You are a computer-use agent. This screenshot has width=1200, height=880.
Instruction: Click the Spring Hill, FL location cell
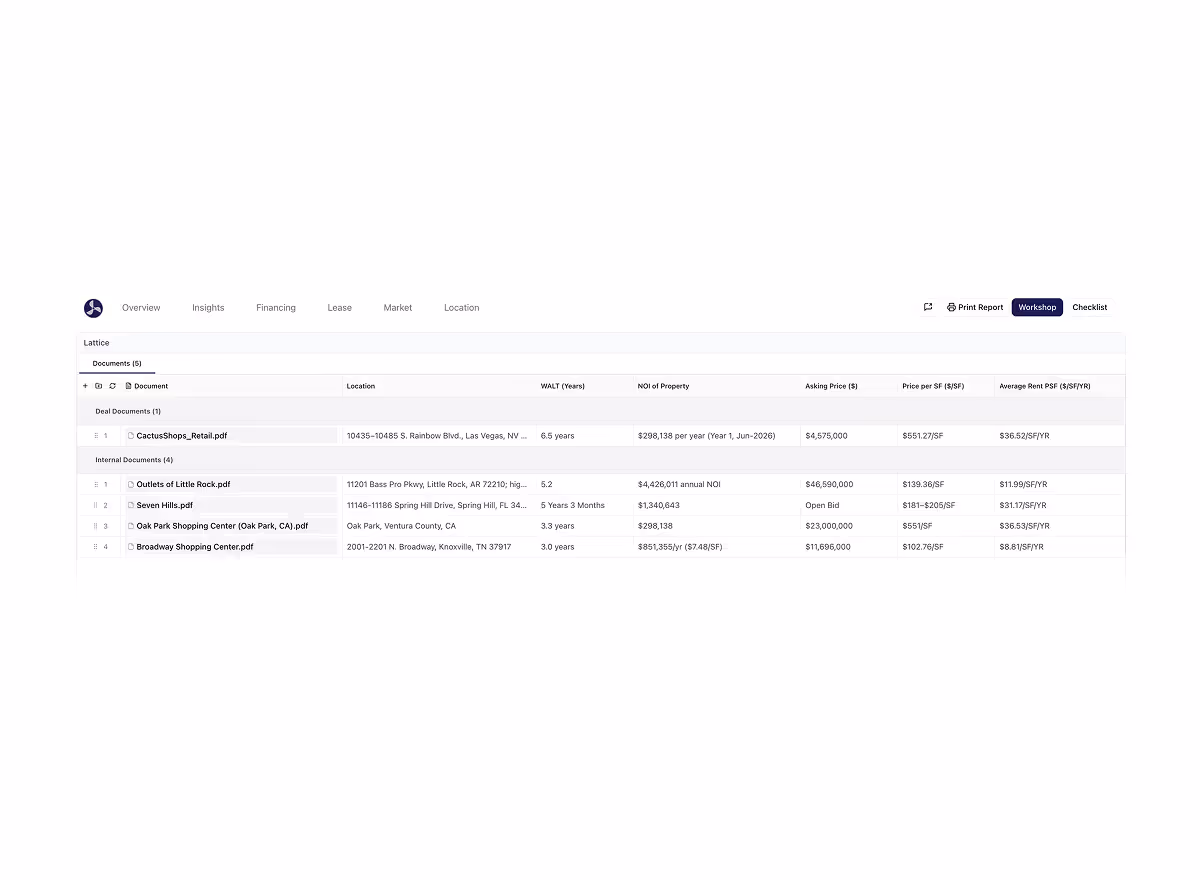(x=437, y=505)
